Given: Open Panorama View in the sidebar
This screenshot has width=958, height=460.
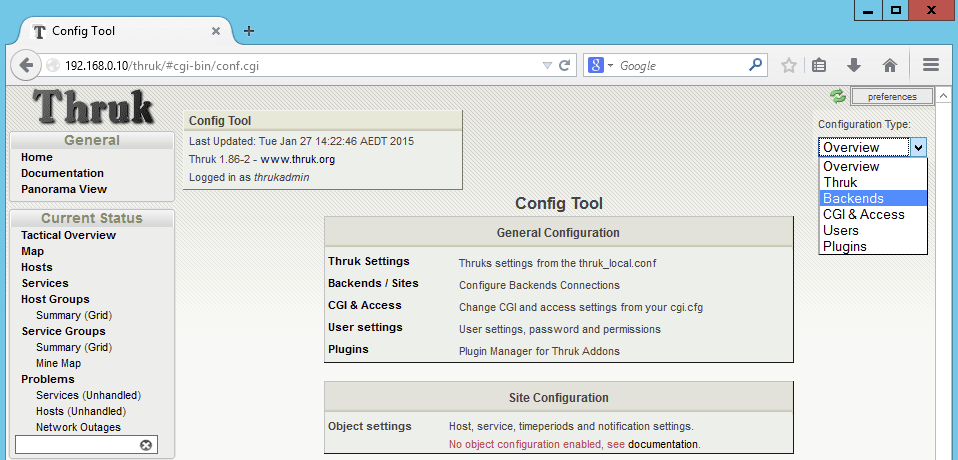Looking at the screenshot, I should click(64, 189).
